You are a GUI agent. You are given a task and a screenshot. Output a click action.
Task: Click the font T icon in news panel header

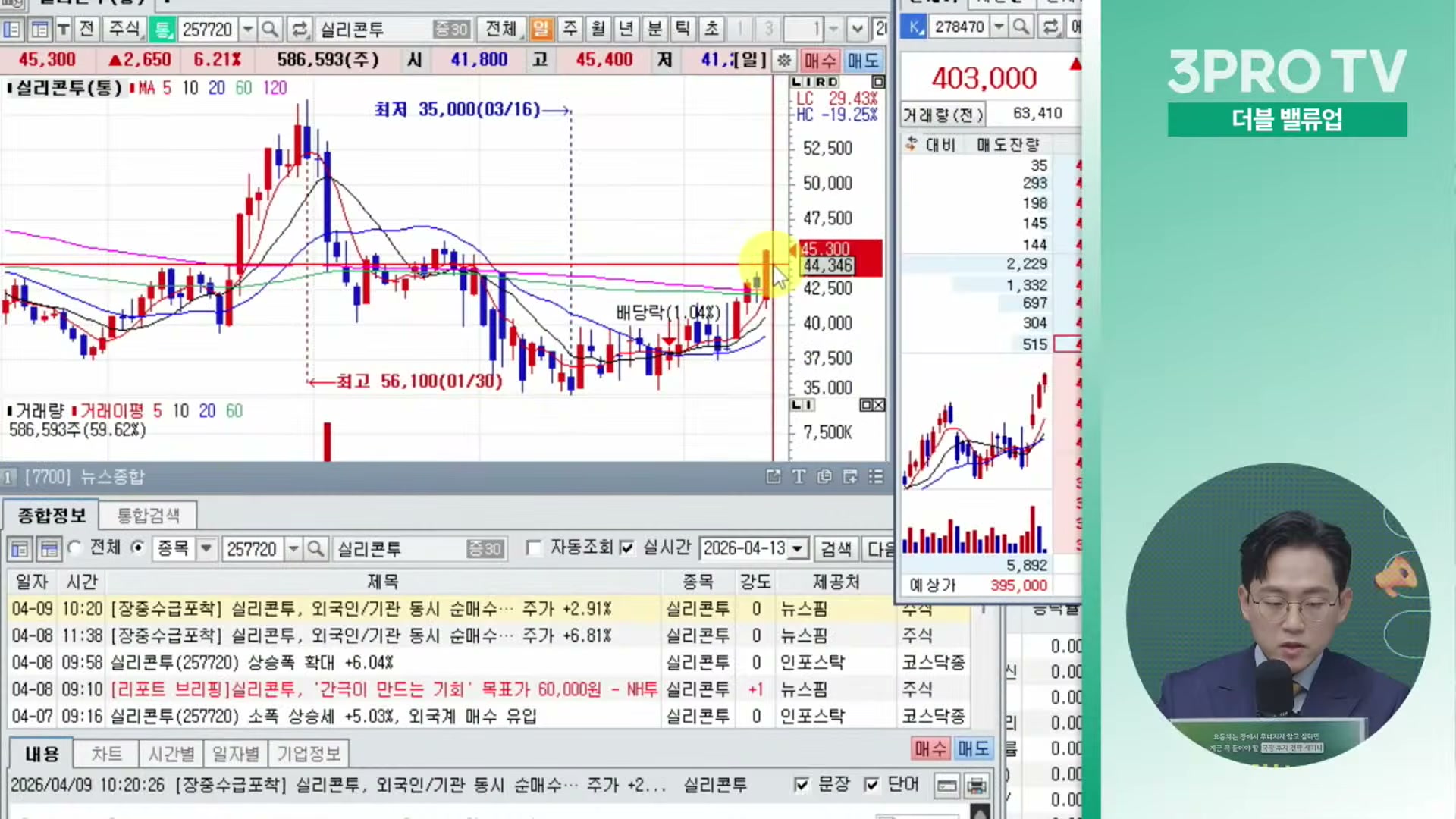(x=799, y=476)
